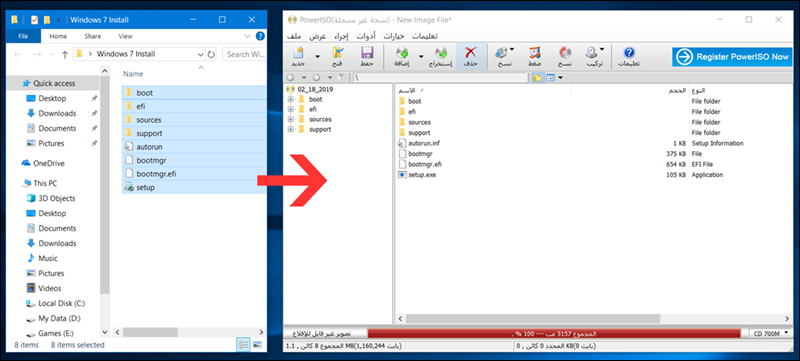Click Explorer address bar refresh icon

click(212, 54)
